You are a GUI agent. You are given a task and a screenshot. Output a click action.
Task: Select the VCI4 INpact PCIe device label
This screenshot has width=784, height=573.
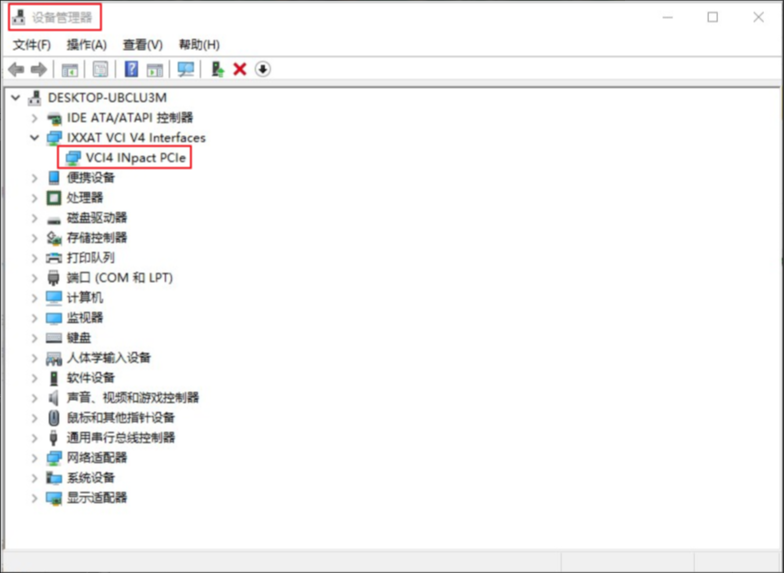coord(136,158)
